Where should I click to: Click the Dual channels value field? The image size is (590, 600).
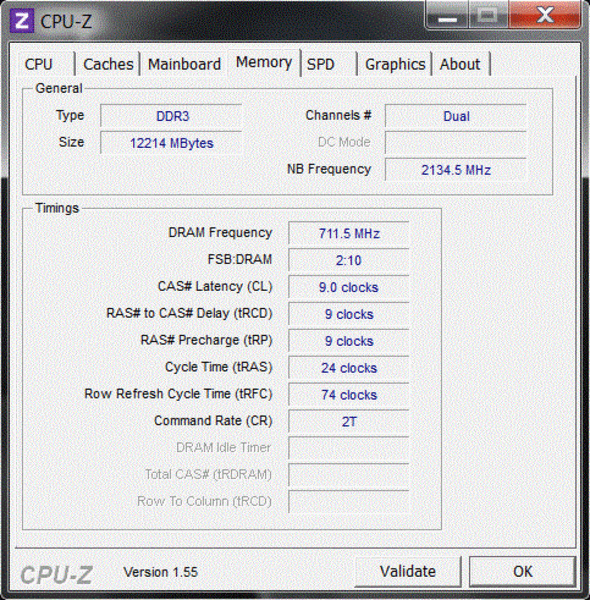tap(456, 116)
